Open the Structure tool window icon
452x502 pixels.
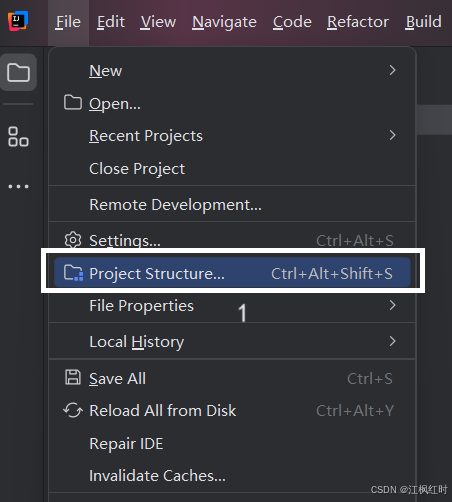point(18,137)
